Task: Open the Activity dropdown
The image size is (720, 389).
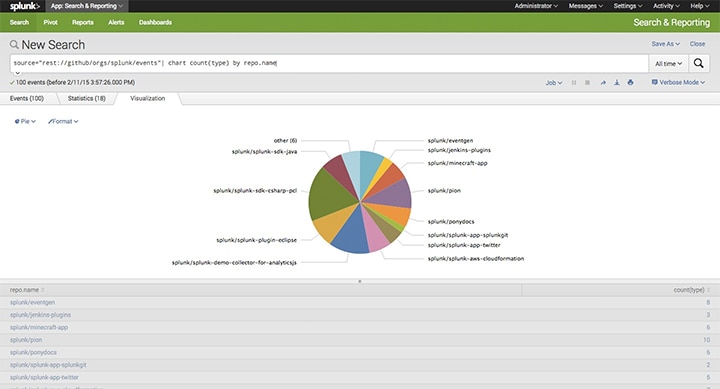Action: coord(666,6)
